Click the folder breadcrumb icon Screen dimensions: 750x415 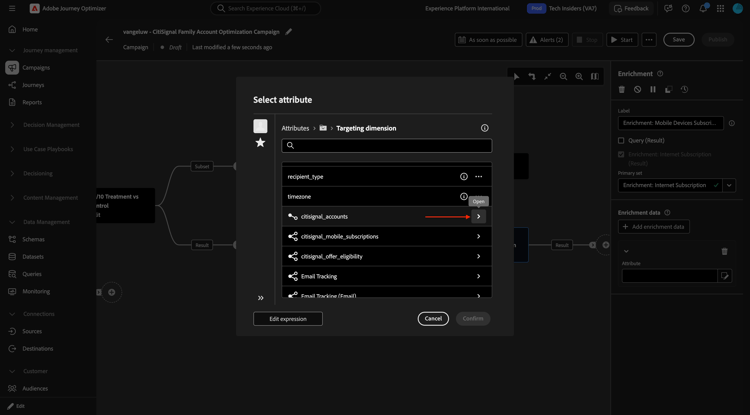pyautogui.click(x=323, y=128)
